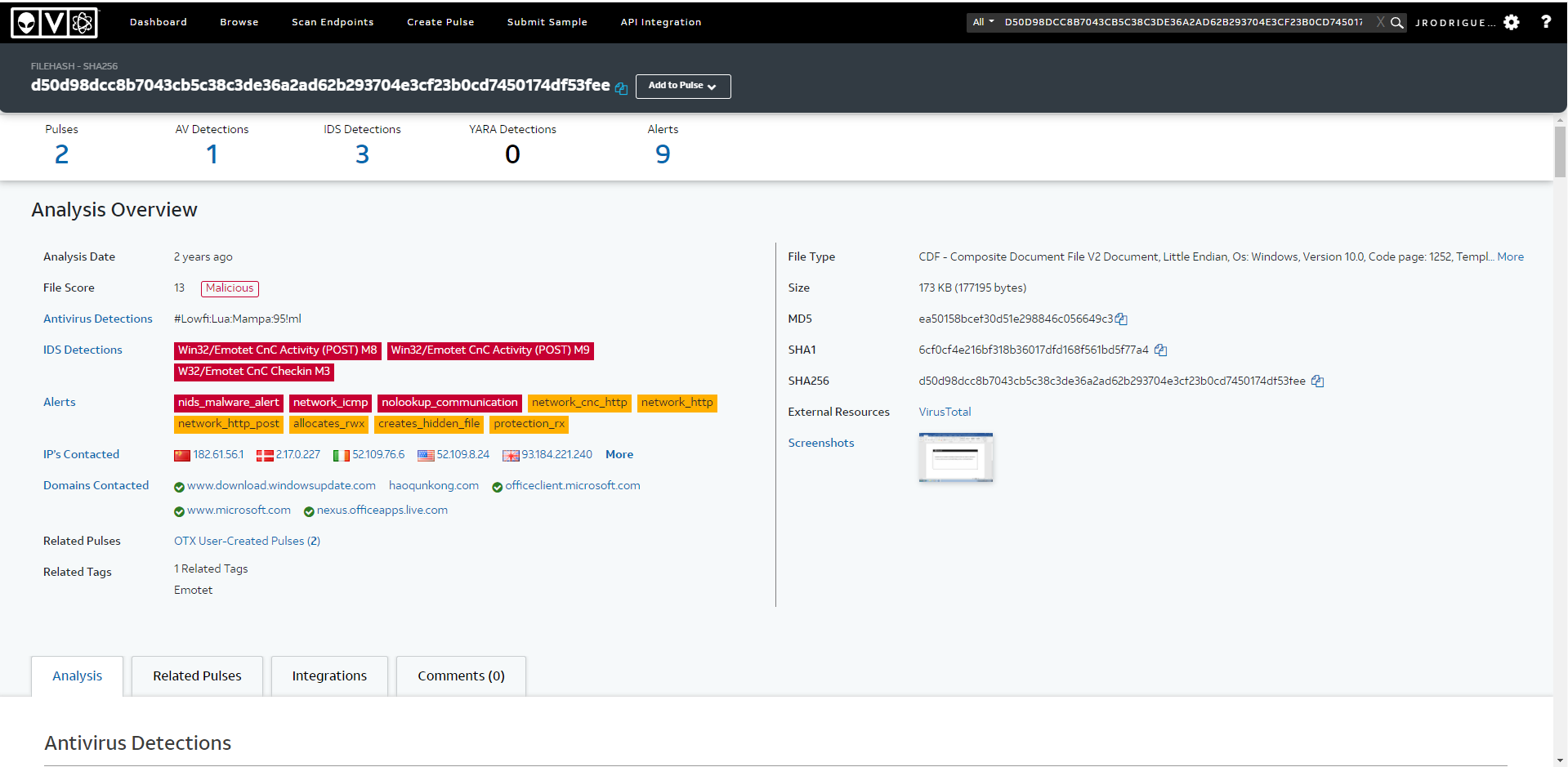This screenshot has width=1568, height=767.
Task: Click the haoqunkong.com domain link
Action: [x=433, y=486]
